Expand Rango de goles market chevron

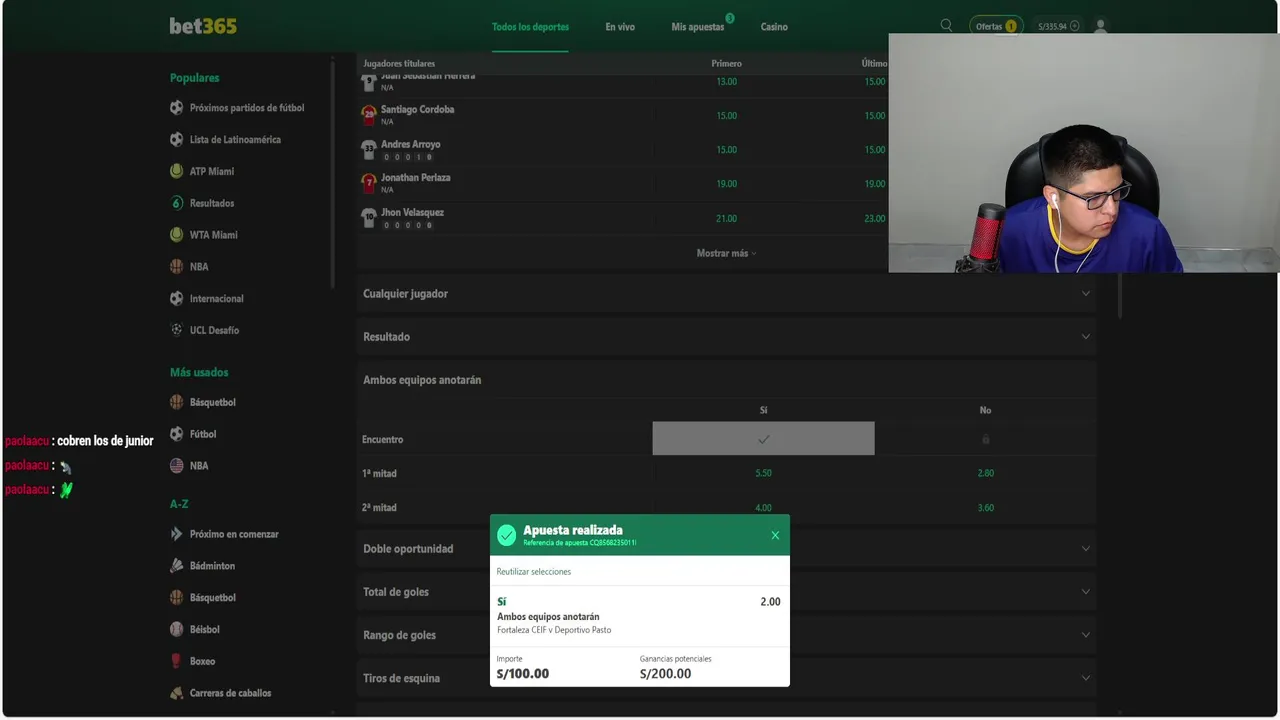tap(1086, 635)
